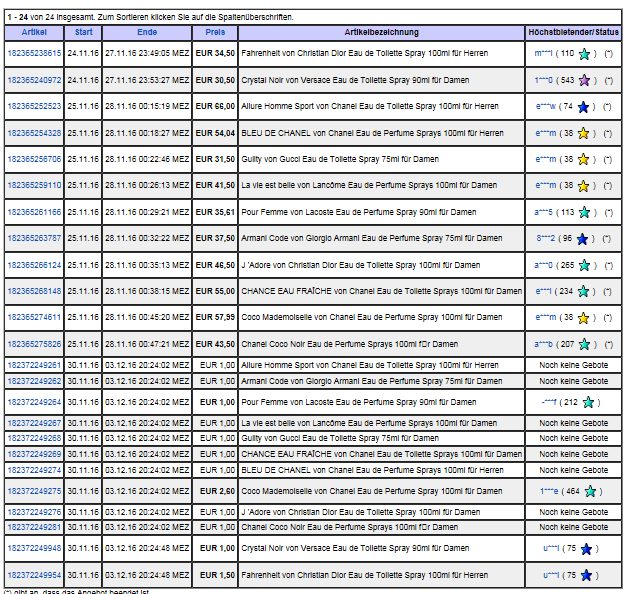Click blue star beside bidder (96)
The image size is (627, 594).
pos(583,239)
